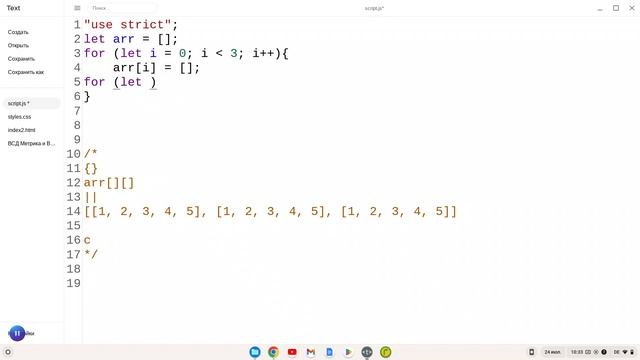Click the blue pause recording button
Image resolution: width=640 pixels, height=360 pixels.
17,333
